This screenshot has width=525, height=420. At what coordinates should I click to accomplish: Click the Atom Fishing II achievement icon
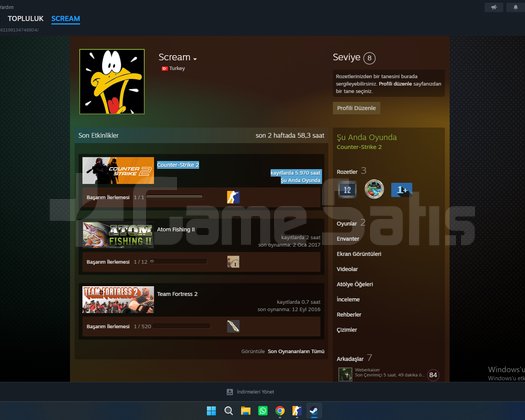pos(233,262)
